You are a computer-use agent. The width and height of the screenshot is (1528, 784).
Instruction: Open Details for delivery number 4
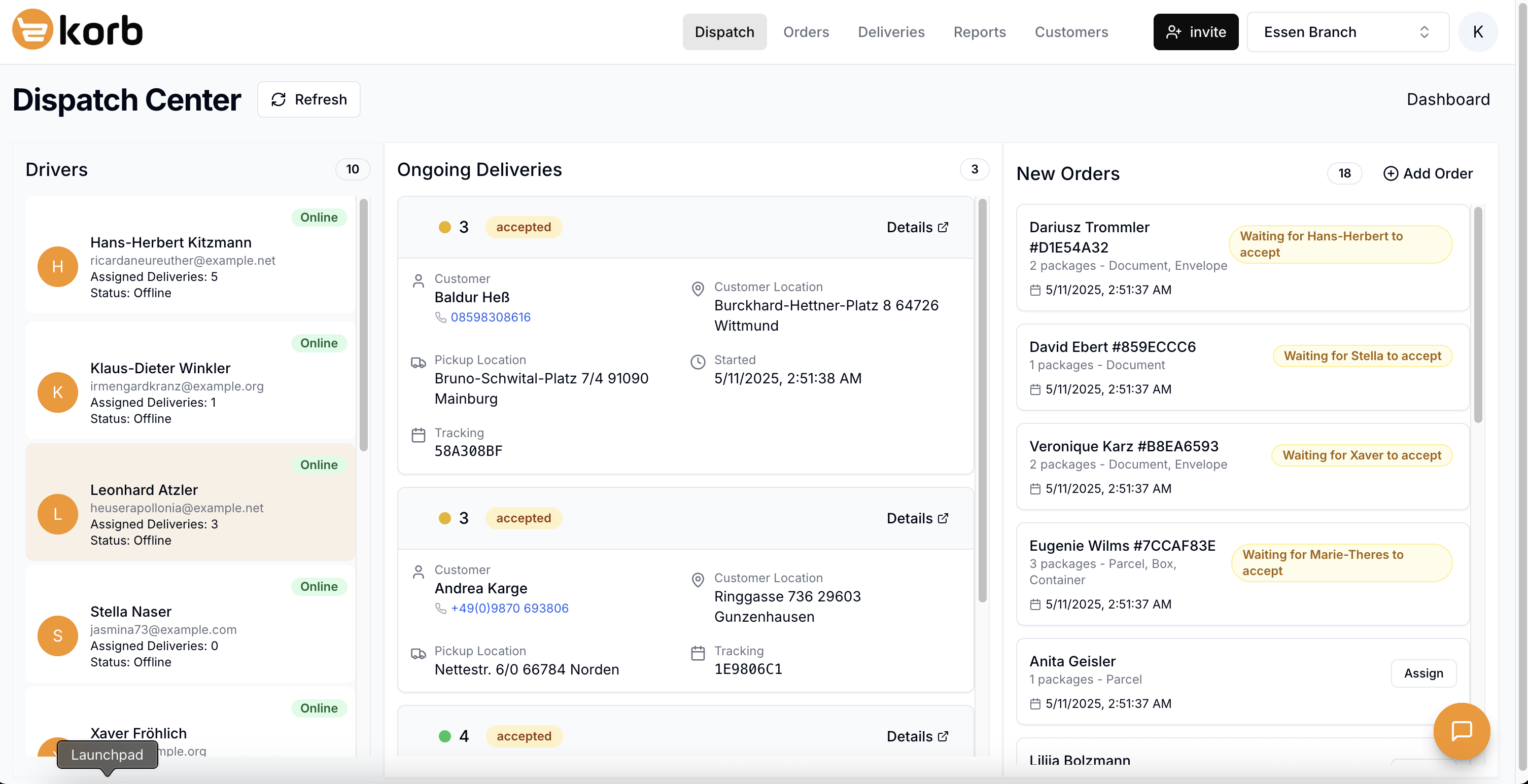coord(917,736)
